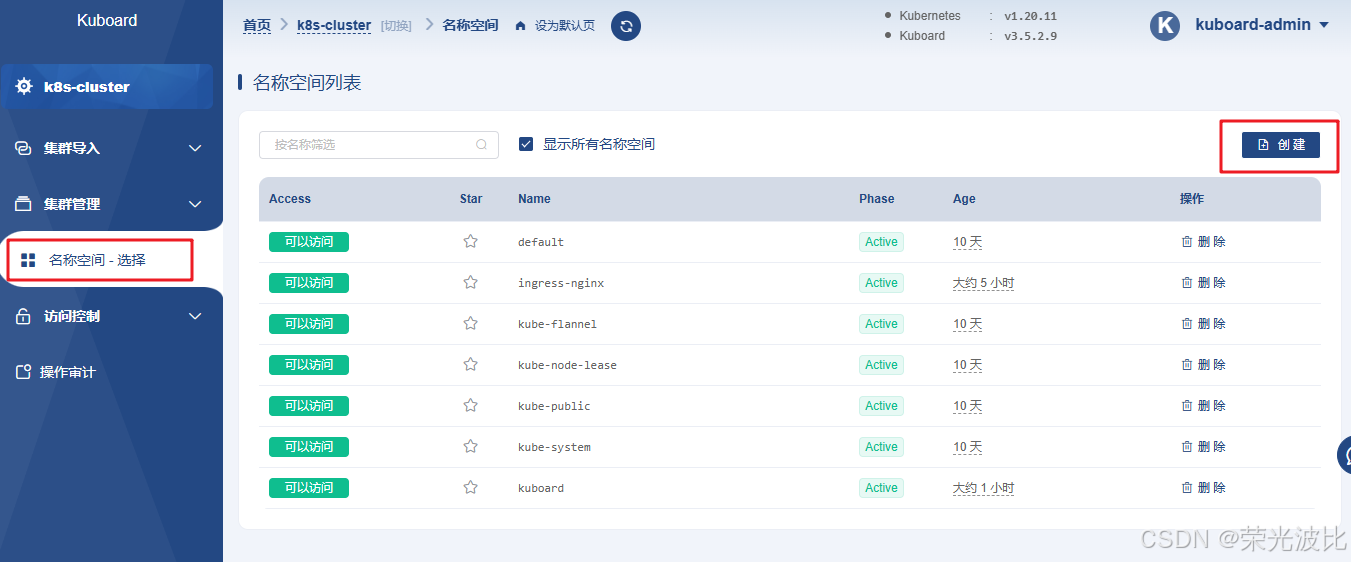This screenshot has height=562, width=1351.
Task: Click the 集群管理 sidebar icon
Action: 24,204
